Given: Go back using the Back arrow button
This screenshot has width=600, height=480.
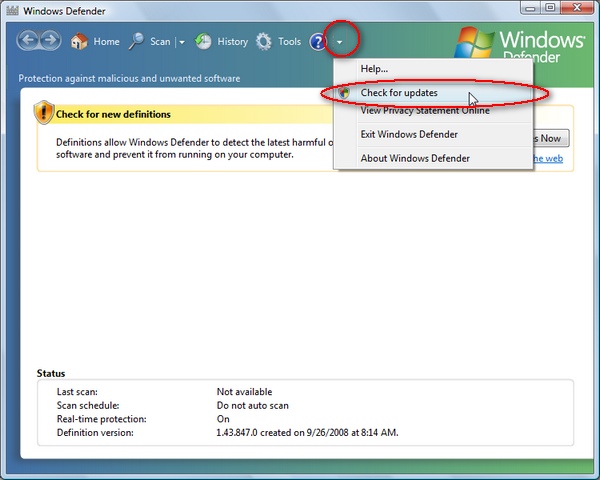Looking at the screenshot, I should click(x=28, y=40).
